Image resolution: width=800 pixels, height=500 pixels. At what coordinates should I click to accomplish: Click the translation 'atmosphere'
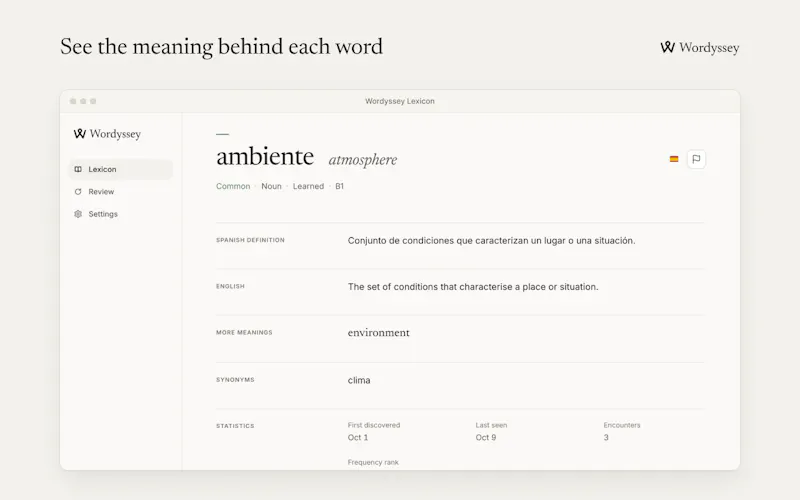[363, 160]
